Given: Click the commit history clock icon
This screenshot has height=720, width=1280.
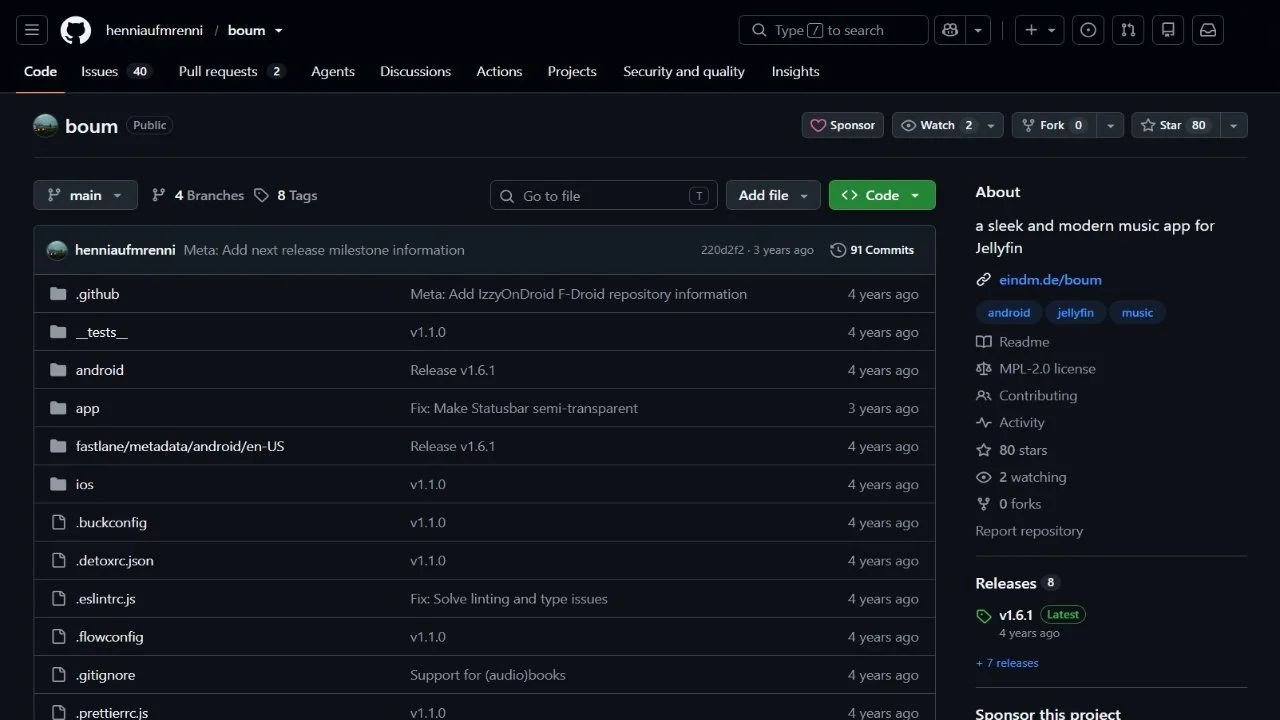Looking at the screenshot, I should (838, 250).
